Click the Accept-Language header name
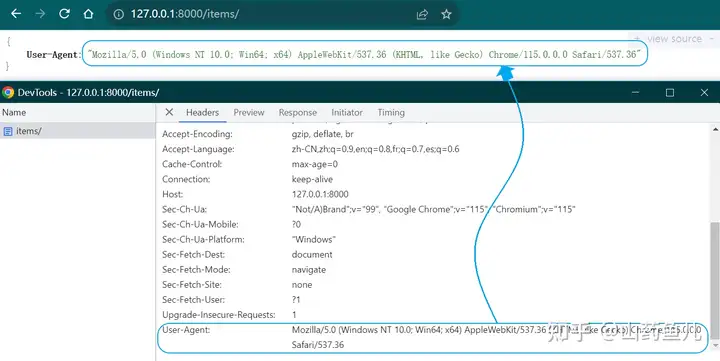The height and width of the screenshot is (361, 720). pos(198,149)
